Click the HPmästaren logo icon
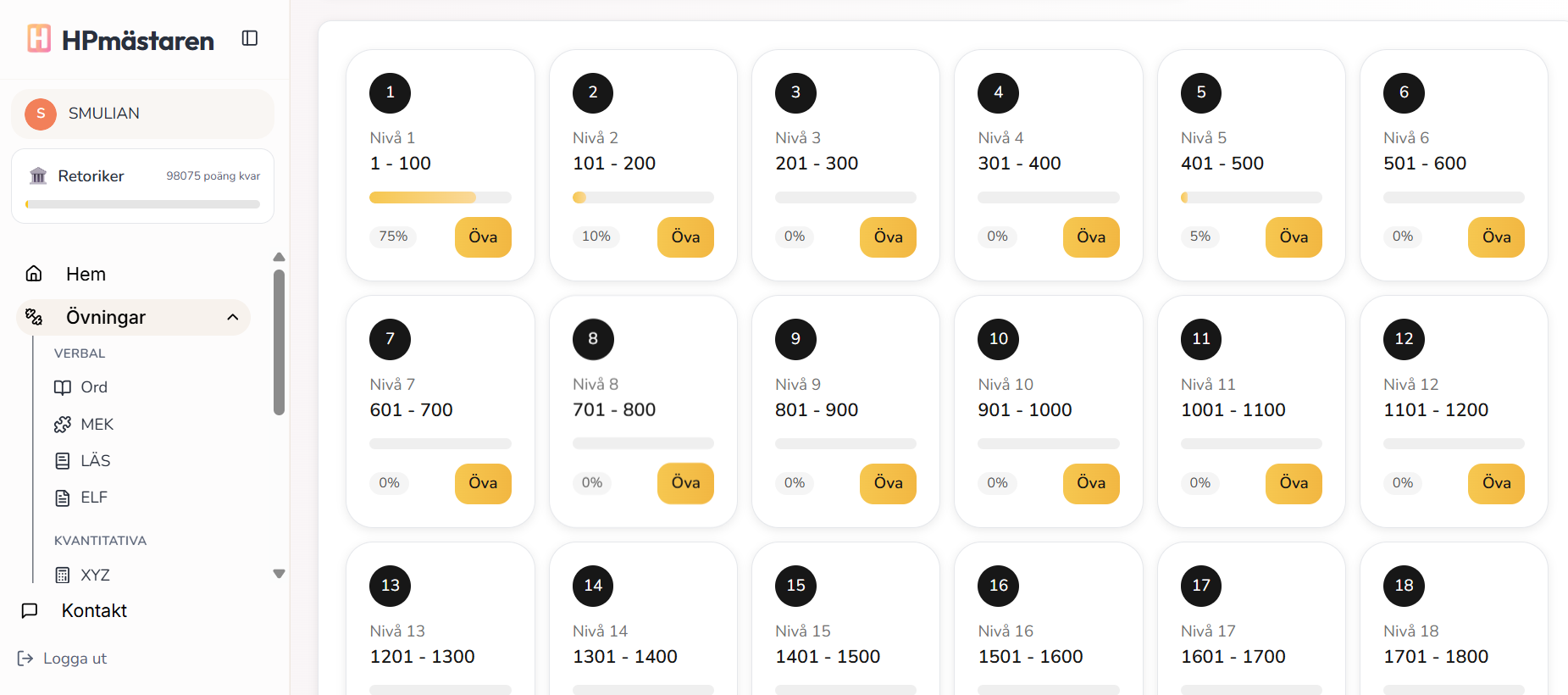Image resolution: width=1568 pixels, height=695 pixels. point(39,39)
